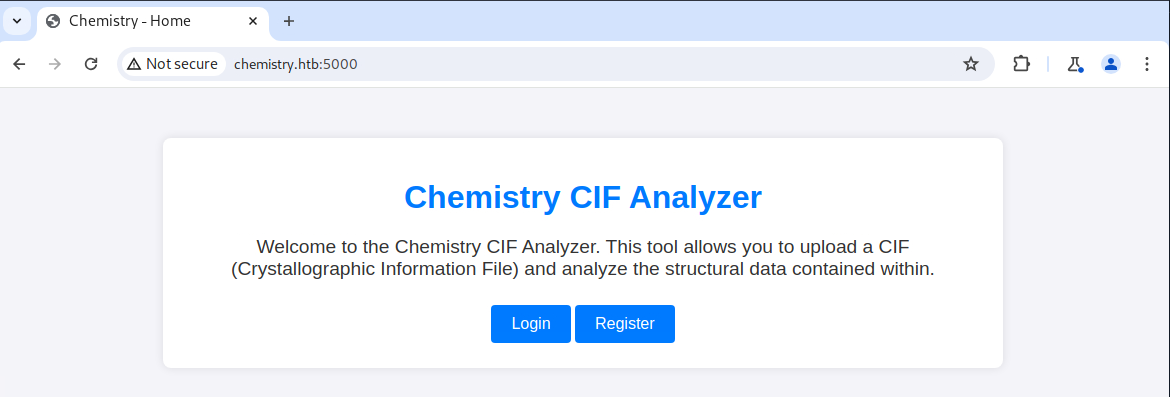Reload the page with refresh icon
1170x397 pixels.
(91, 64)
